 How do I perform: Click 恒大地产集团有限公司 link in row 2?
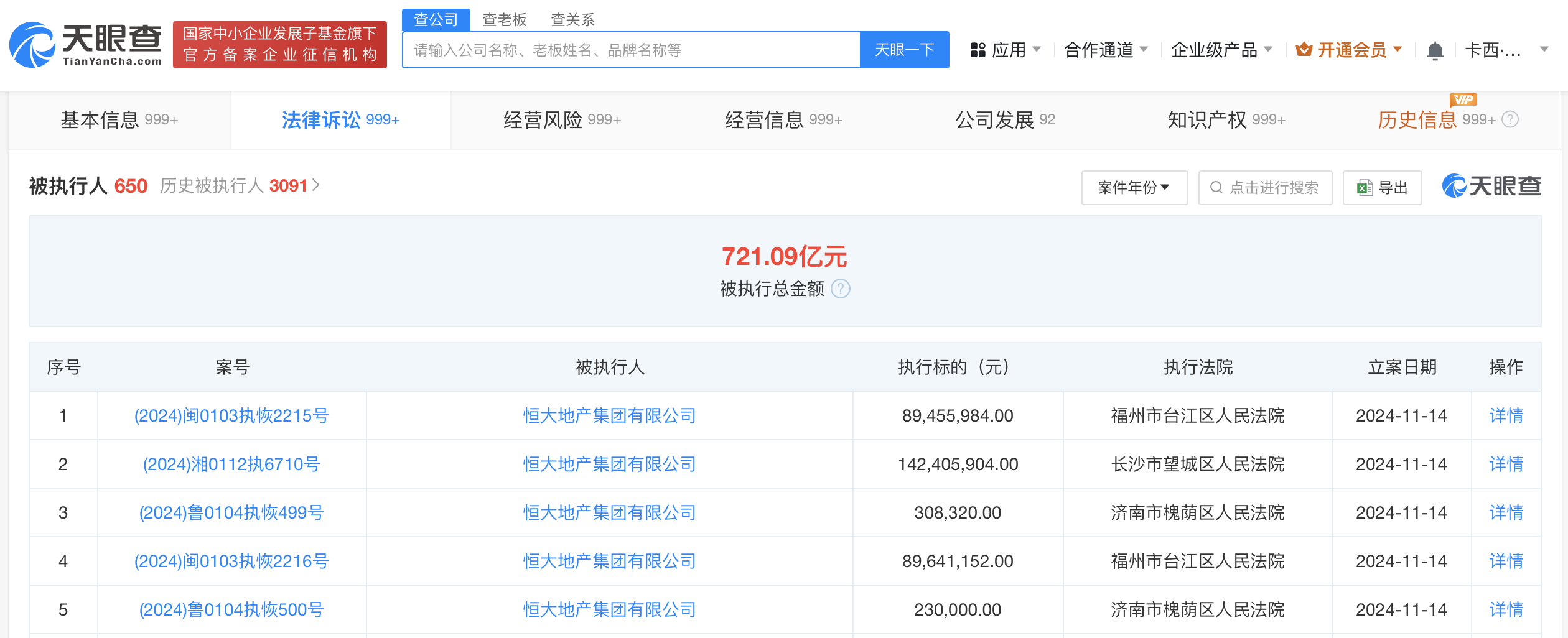click(x=608, y=464)
